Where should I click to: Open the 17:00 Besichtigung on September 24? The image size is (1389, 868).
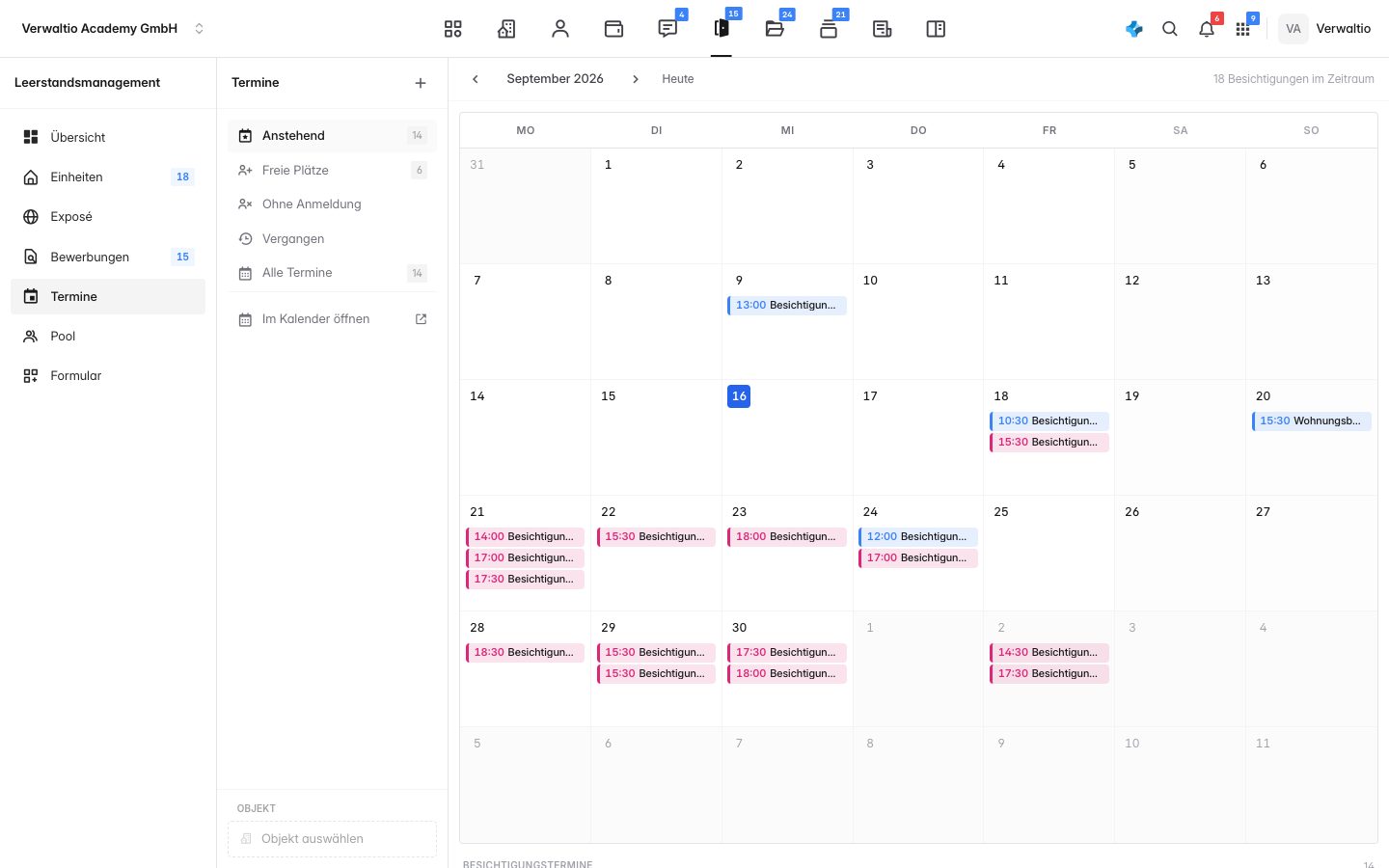918,558
